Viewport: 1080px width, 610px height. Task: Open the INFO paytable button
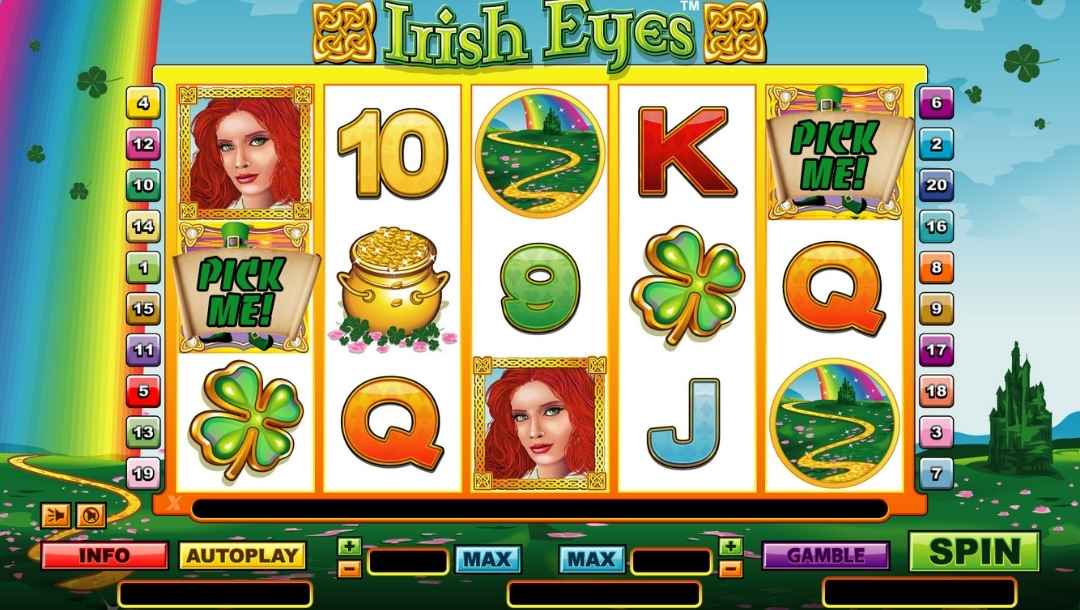pyautogui.click(x=104, y=556)
